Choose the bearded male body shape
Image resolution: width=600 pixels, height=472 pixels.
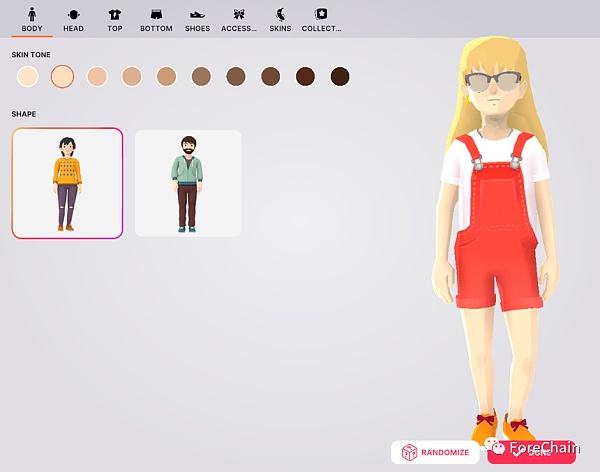click(x=188, y=184)
